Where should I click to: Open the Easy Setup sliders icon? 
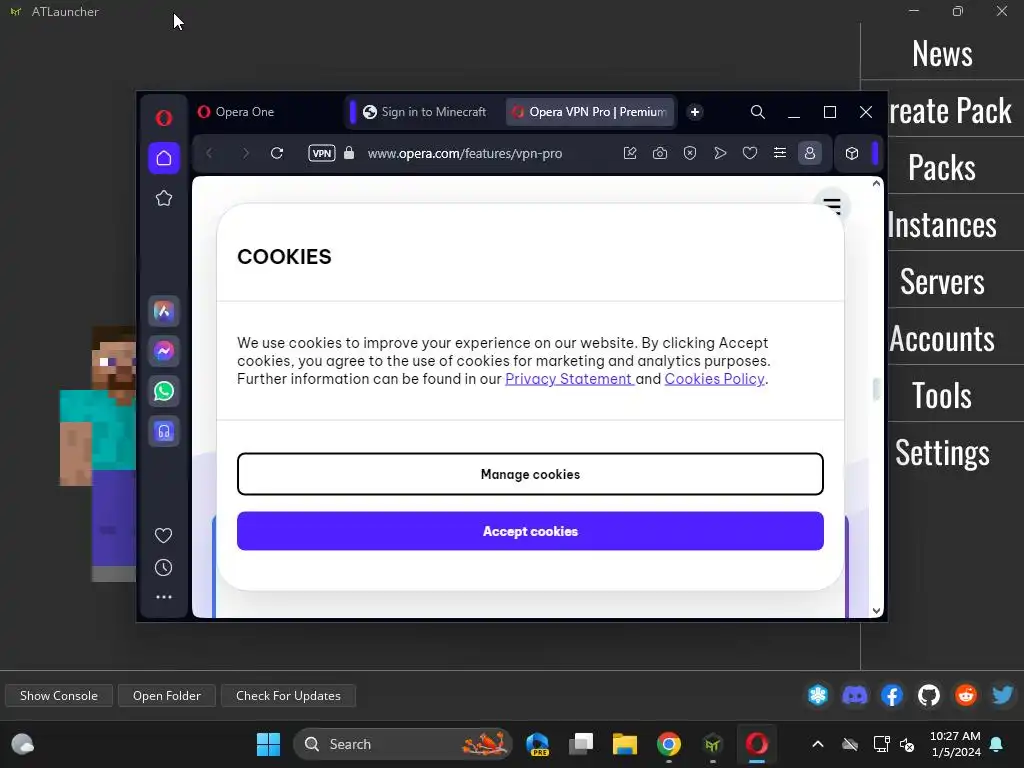point(780,153)
